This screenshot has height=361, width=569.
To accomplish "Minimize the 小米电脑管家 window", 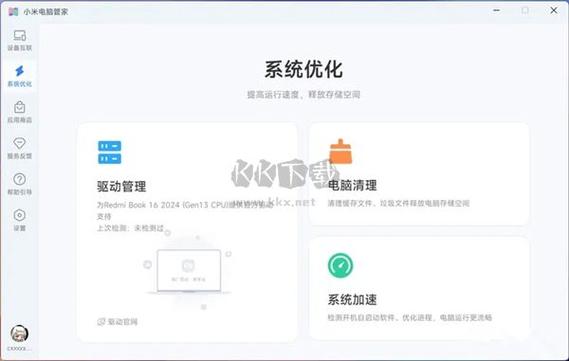I will click(x=496, y=11).
